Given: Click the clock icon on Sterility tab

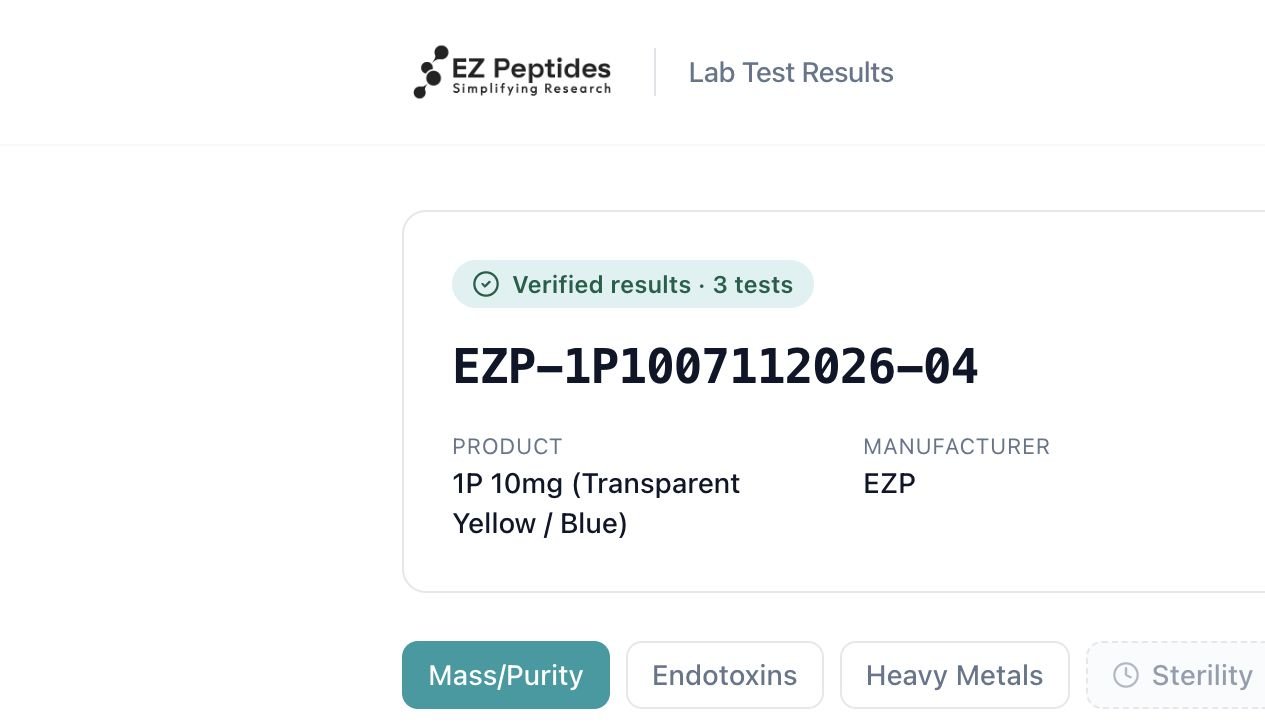Looking at the screenshot, I should point(1126,675).
